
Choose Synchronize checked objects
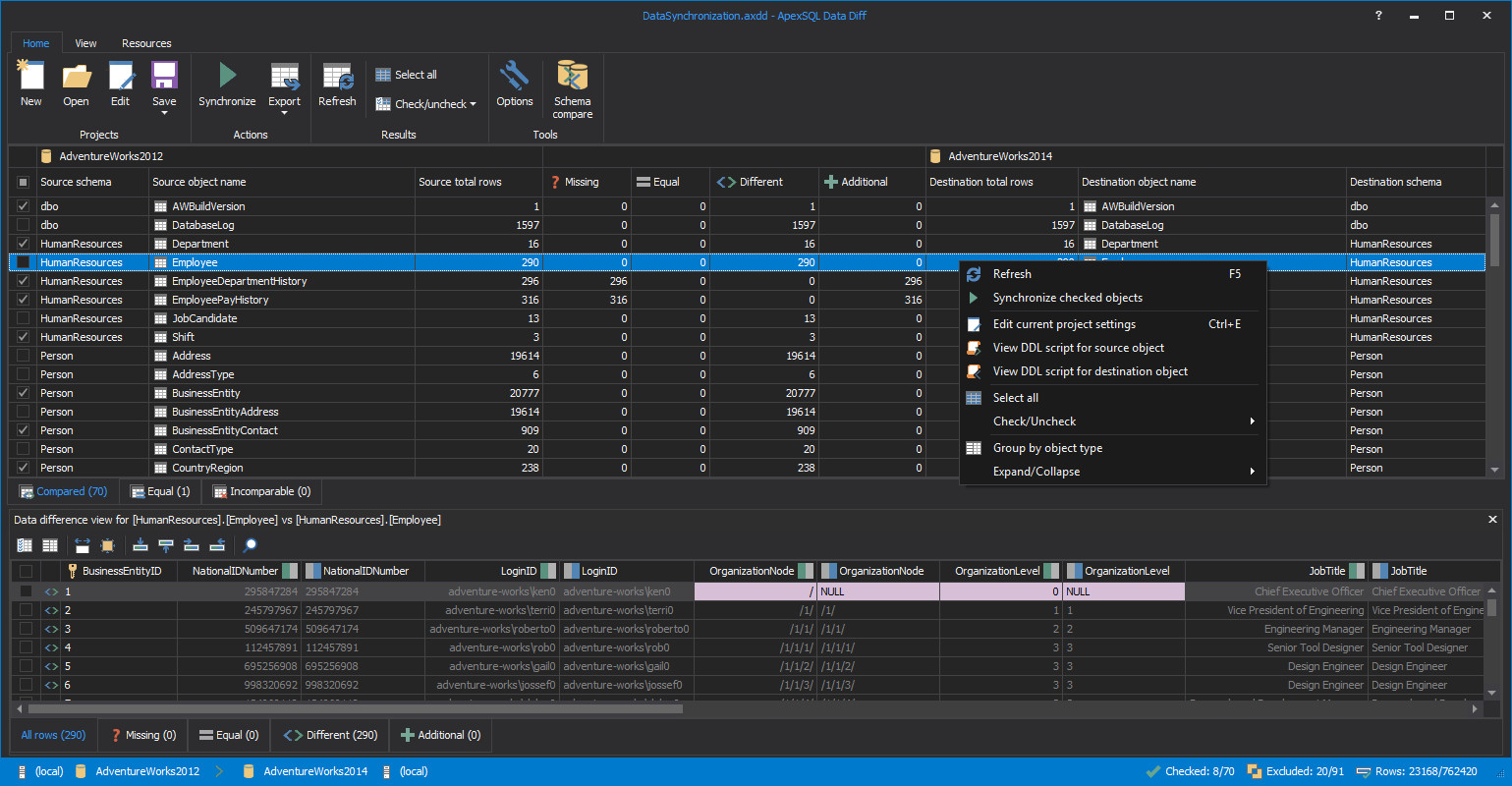[x=1113, y=298]
